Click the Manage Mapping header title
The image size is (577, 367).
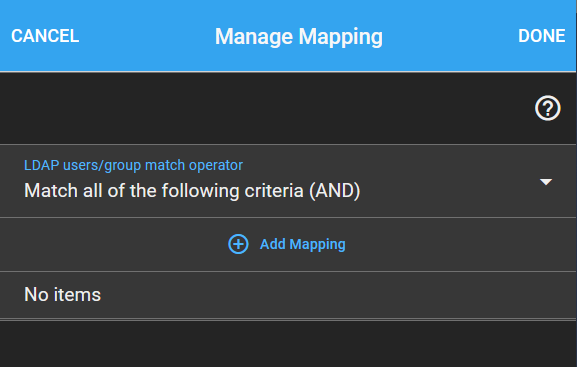(299, 37)
